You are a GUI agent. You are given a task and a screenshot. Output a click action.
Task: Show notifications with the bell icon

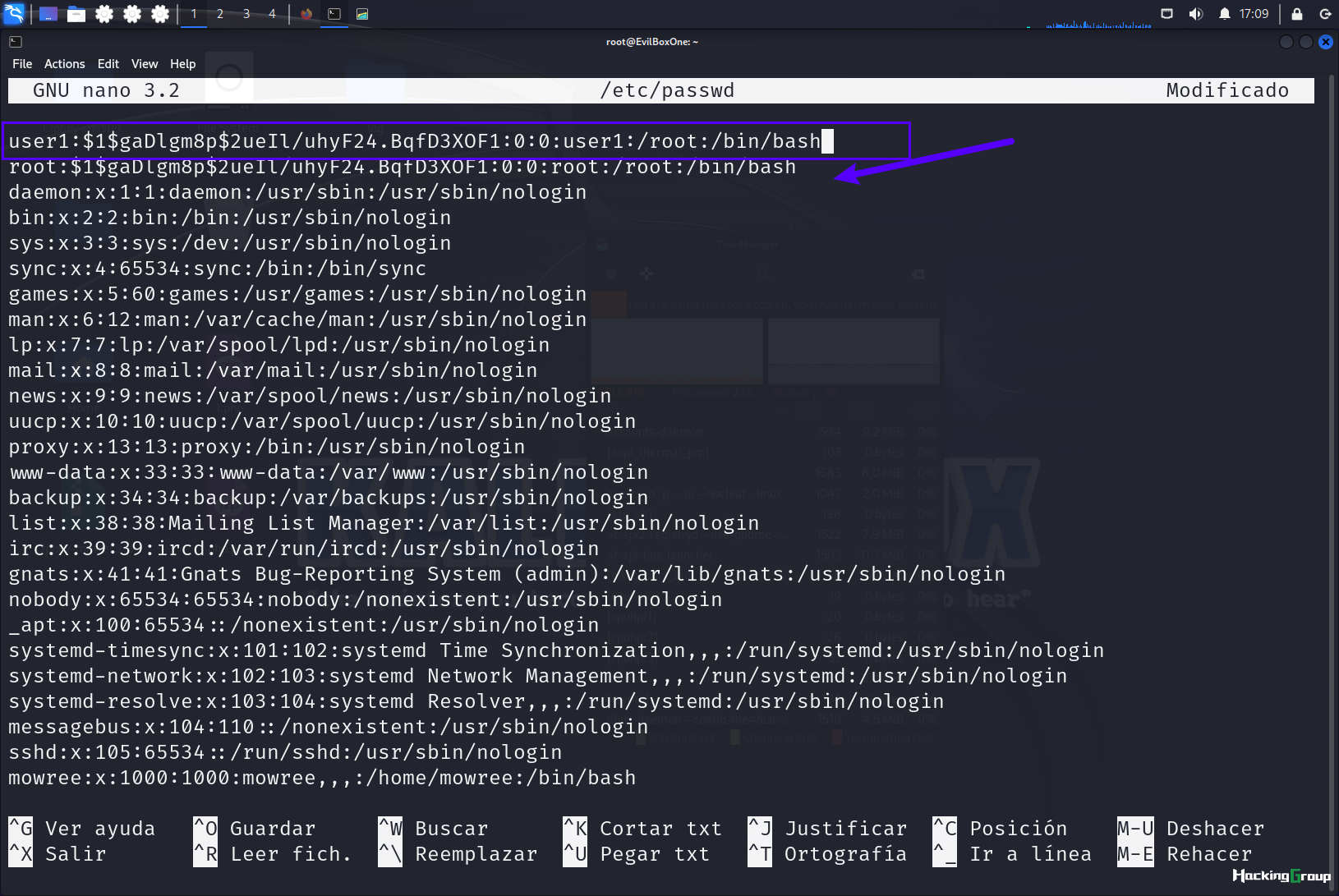tap(1225, 14)
